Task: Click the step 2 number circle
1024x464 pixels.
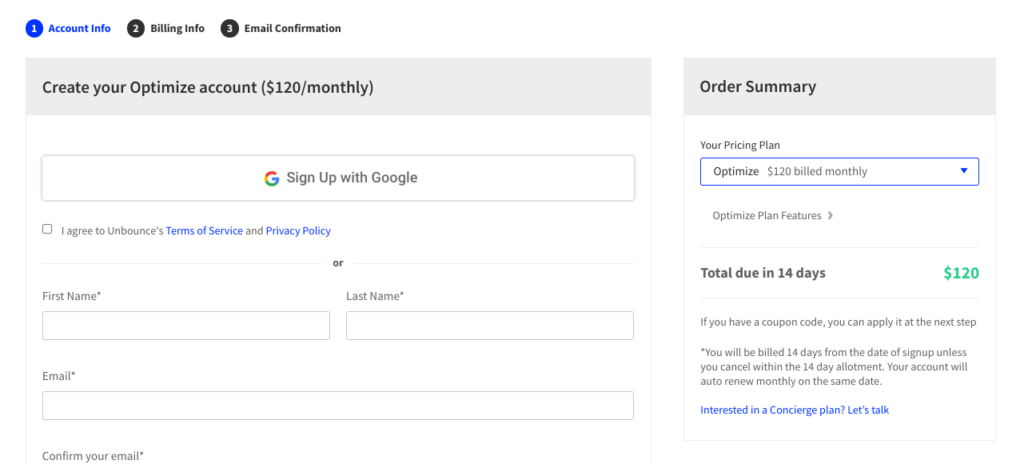Action: coord(136,29)
